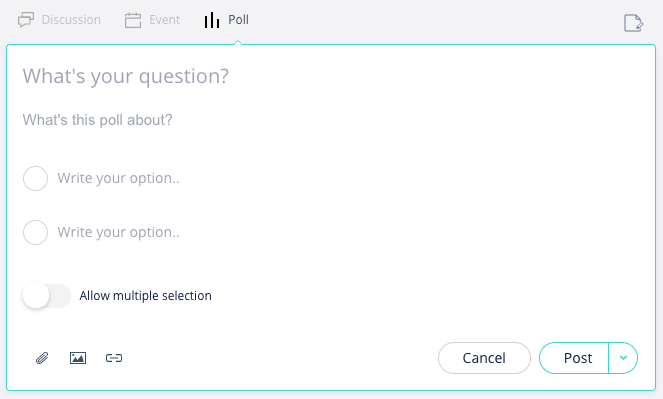Click the insert image icon
This screenshot has width=663, height=399.
78,358
